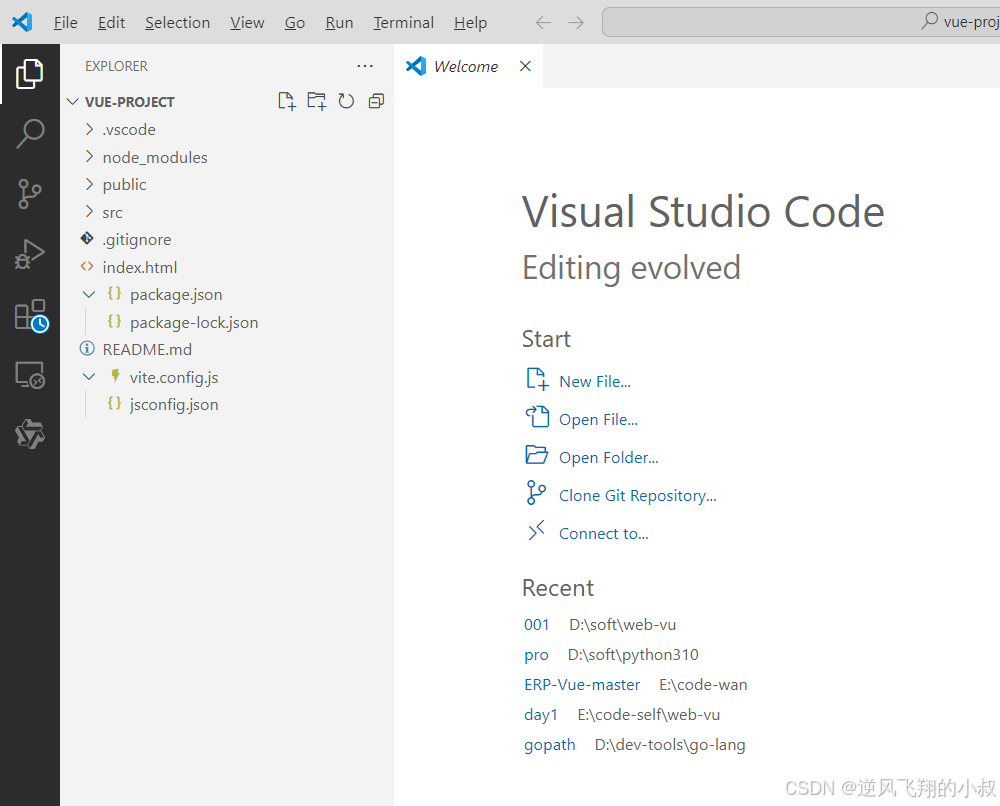The image size is (1000, 806).
Task: Open the Explorer view in activity bar
Action: pos(29,74)
